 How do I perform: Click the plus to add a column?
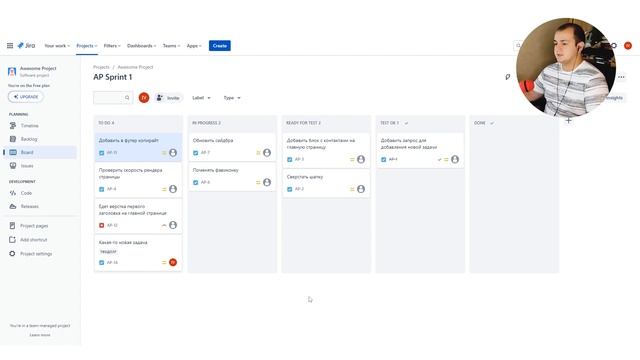click(568, 120)
